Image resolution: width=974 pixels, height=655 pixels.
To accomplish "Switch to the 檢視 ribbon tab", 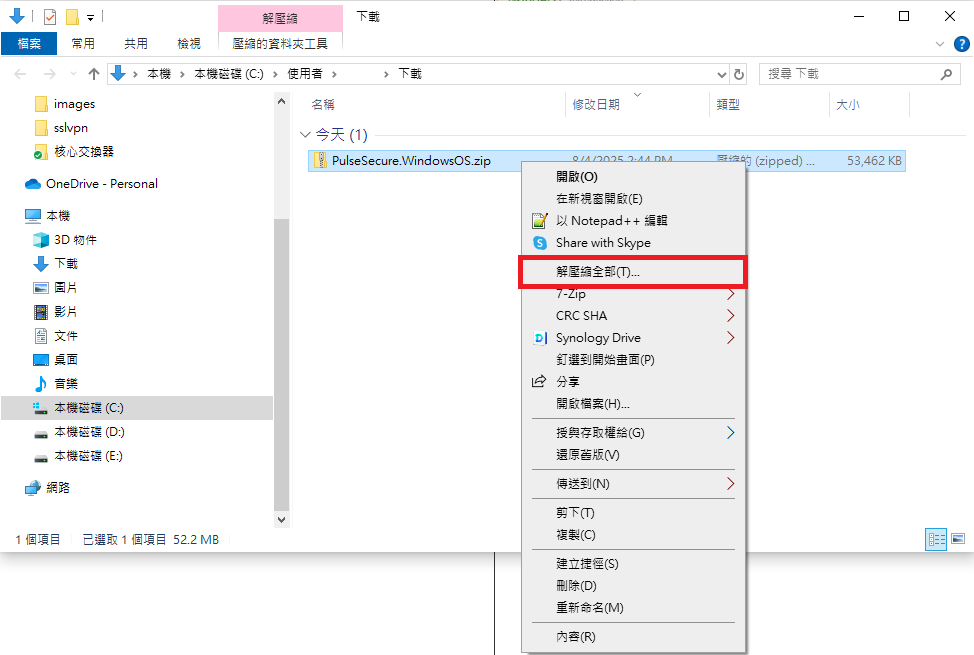I will [189, 44].
